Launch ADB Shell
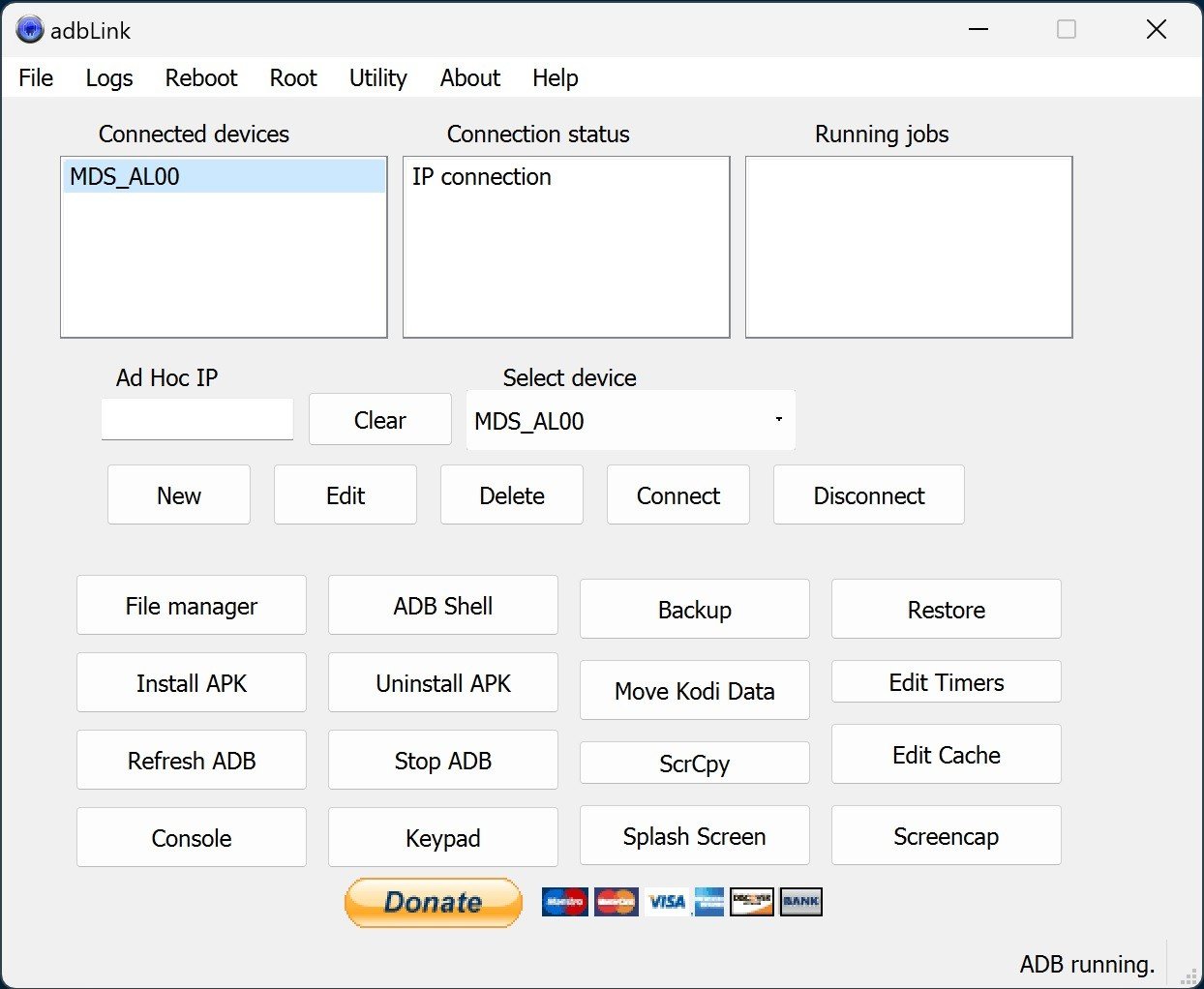The height and width of the screenshot is (989, 1204). coord(442,606)
